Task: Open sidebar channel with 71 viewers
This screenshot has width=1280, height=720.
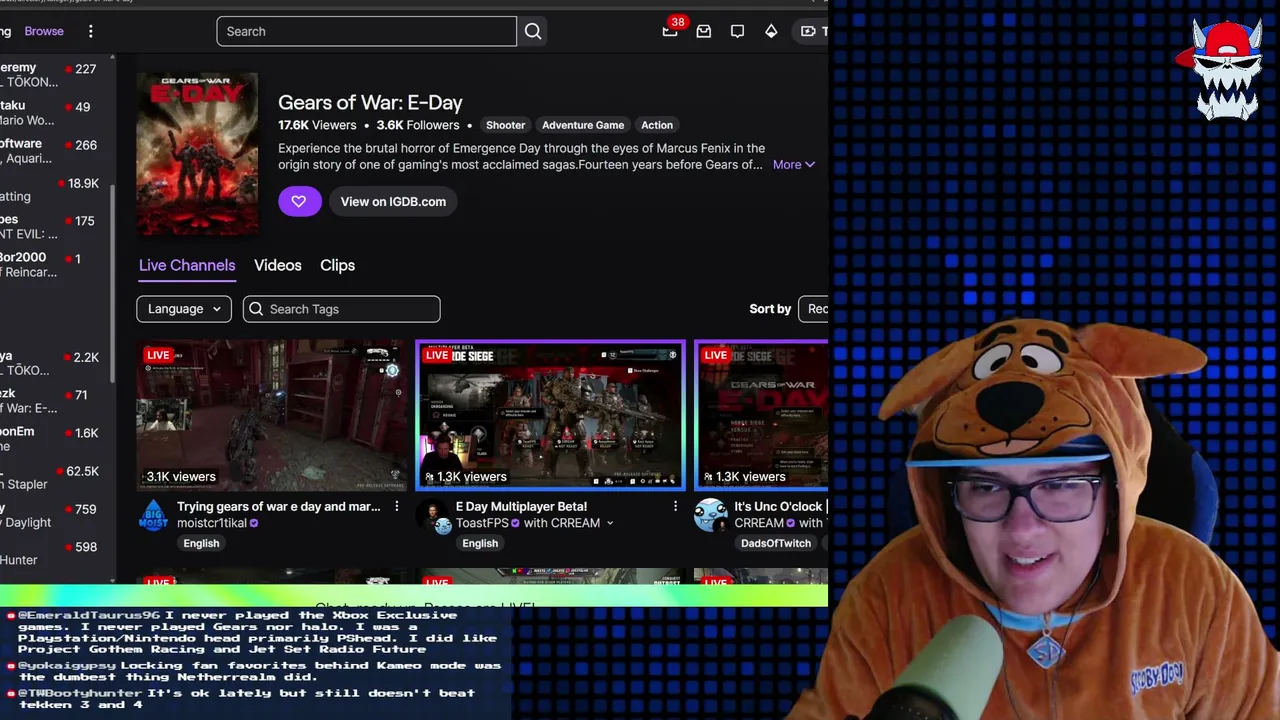Action: [x=50, y=401]
